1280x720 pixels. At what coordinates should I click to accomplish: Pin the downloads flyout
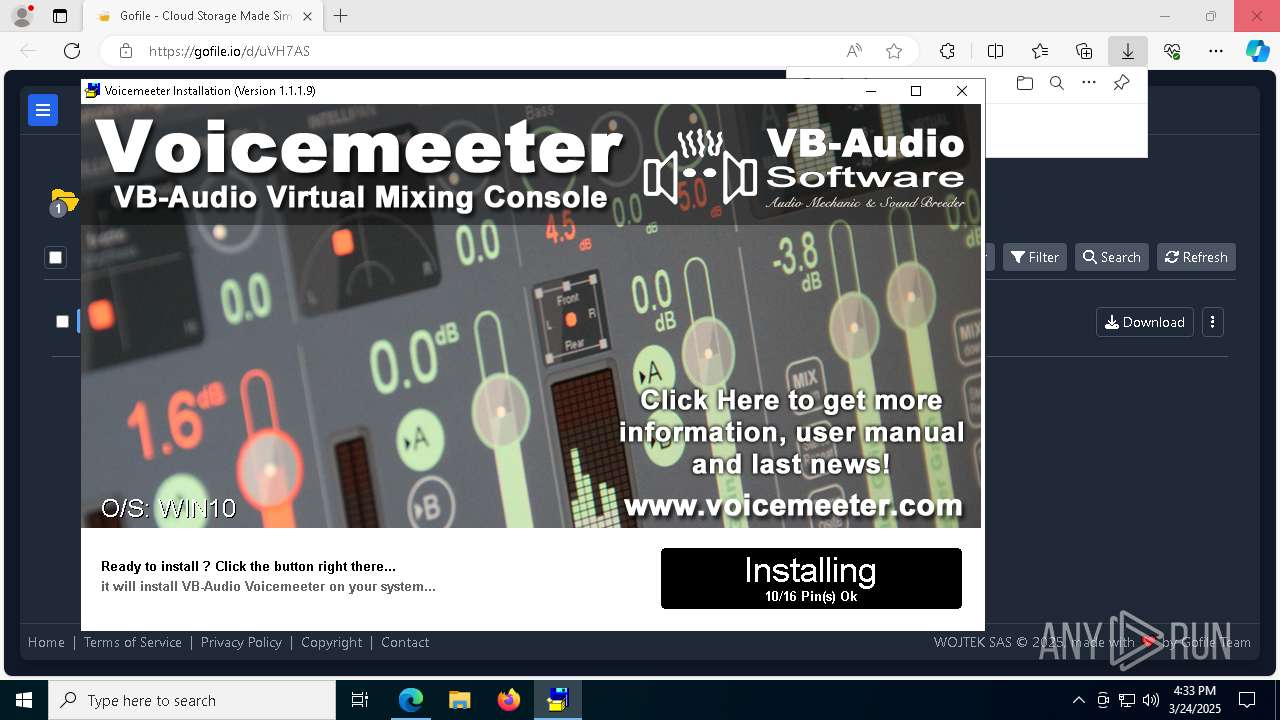tap(1121, 83)
